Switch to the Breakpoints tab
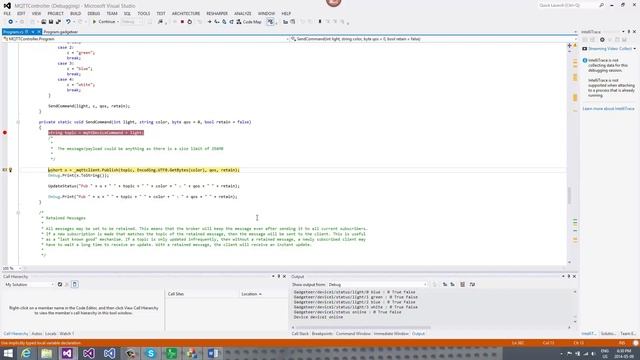 pyautogui.click(x=322, y=333)
